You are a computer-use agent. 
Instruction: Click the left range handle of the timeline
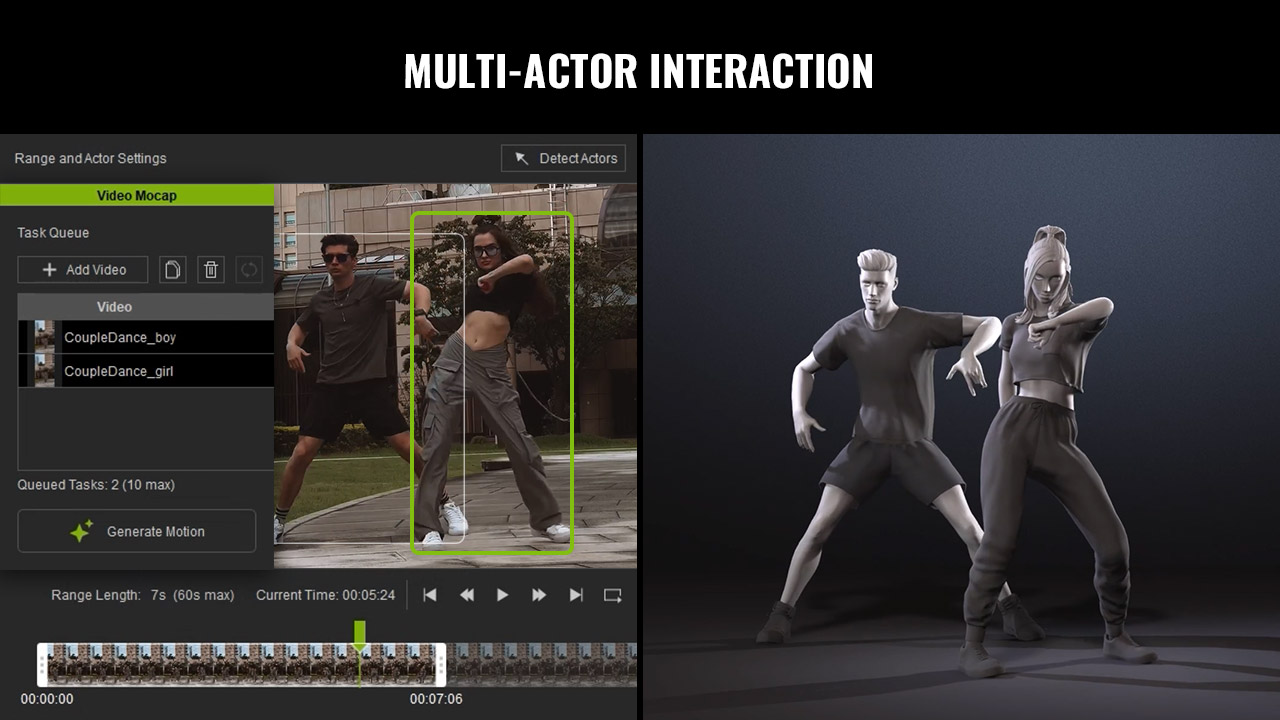point(42,664)
